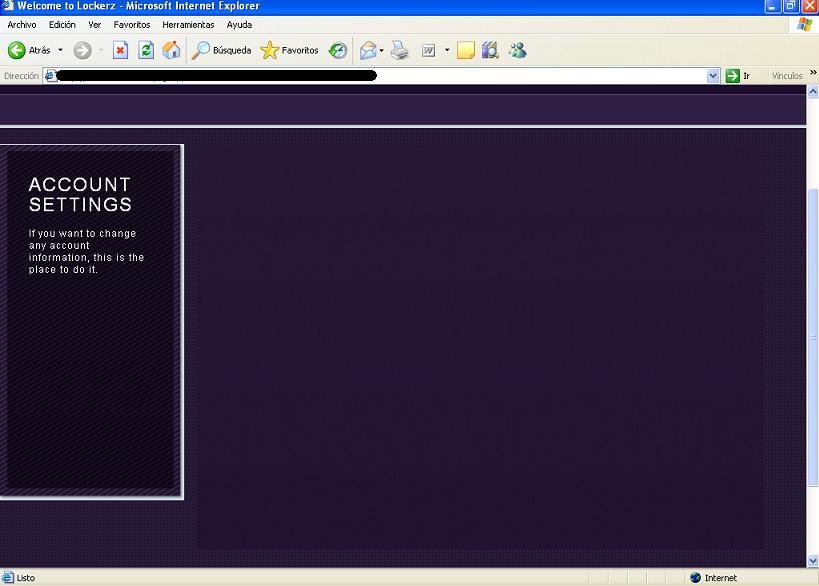Image resolution: width=819 pixels, height=586 pixels.
Task: Click the 'Dirección' label
Action: coord(21,76)
